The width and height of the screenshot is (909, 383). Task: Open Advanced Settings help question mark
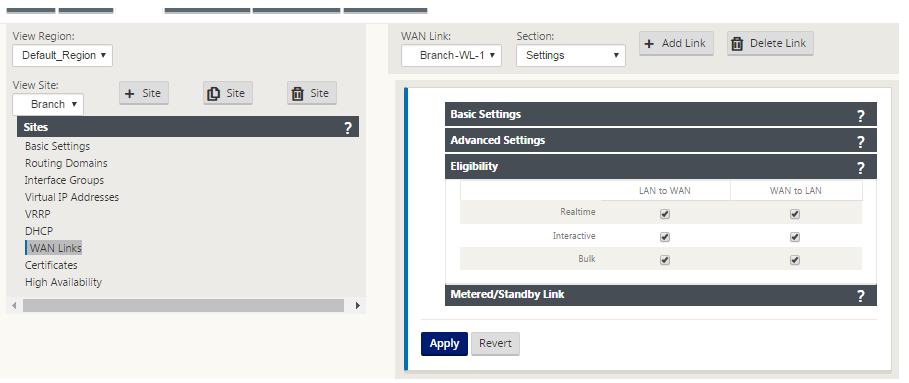(x=861, y=142)
